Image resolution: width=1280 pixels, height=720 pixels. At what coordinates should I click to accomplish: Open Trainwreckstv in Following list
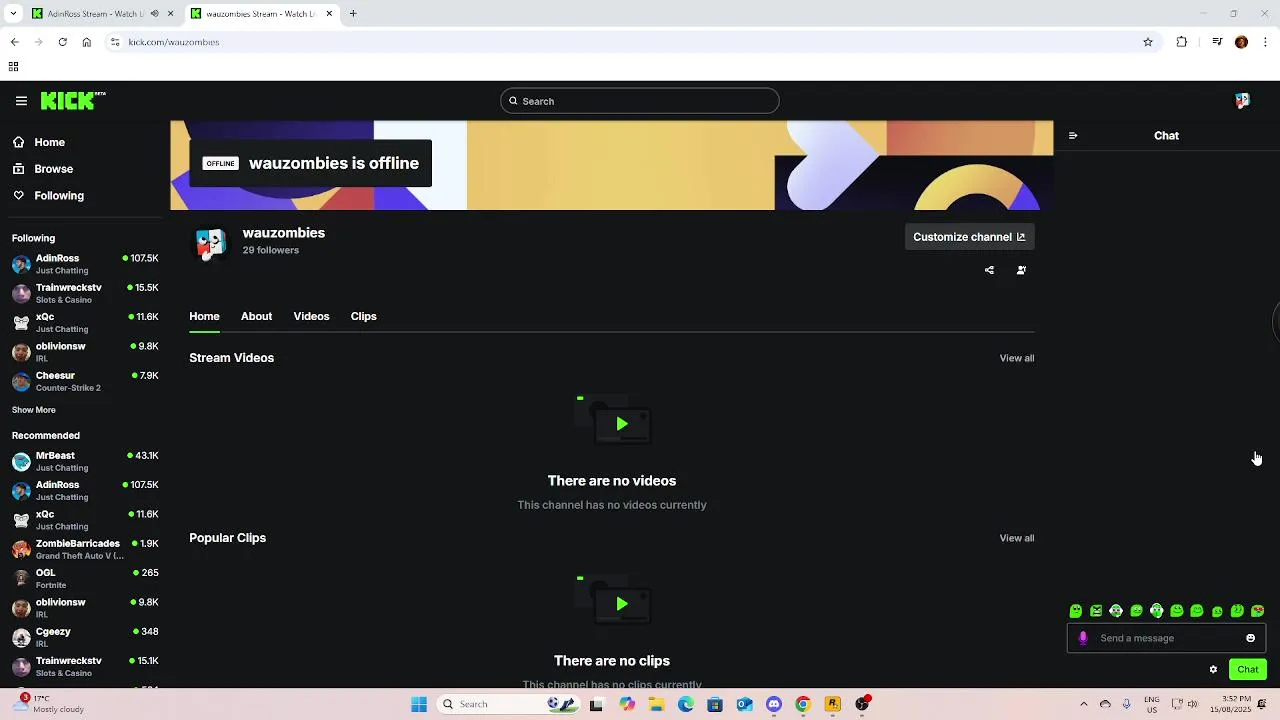[x=85, y=293]
